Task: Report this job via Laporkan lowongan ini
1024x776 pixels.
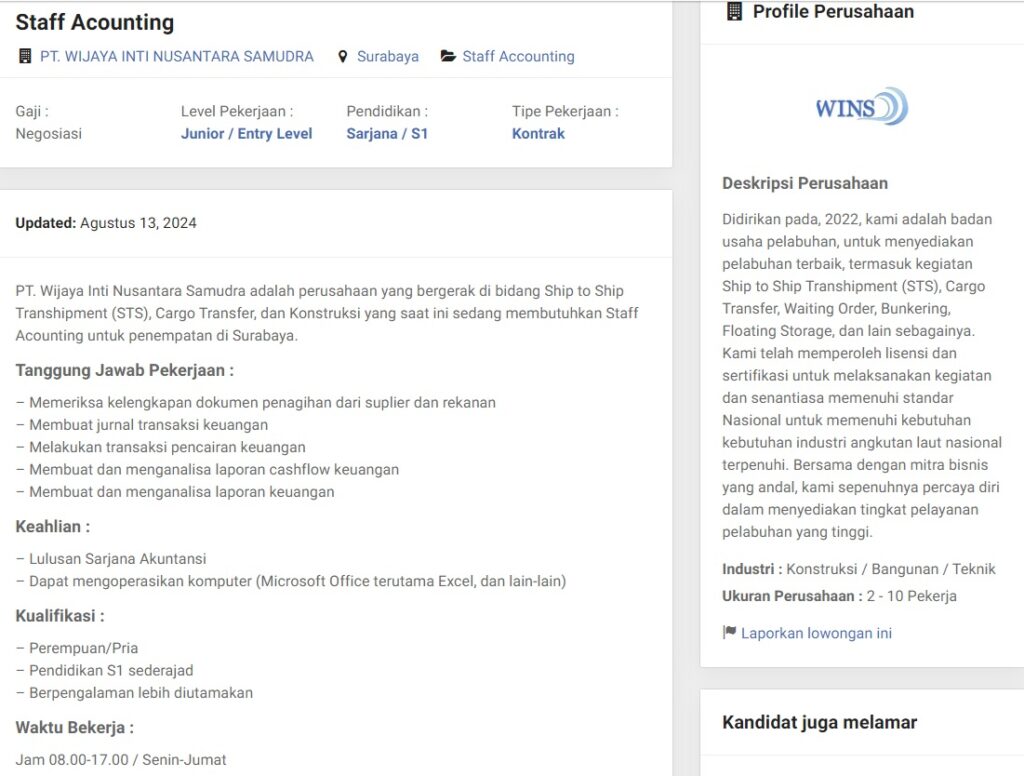Action: pos(816,633)
